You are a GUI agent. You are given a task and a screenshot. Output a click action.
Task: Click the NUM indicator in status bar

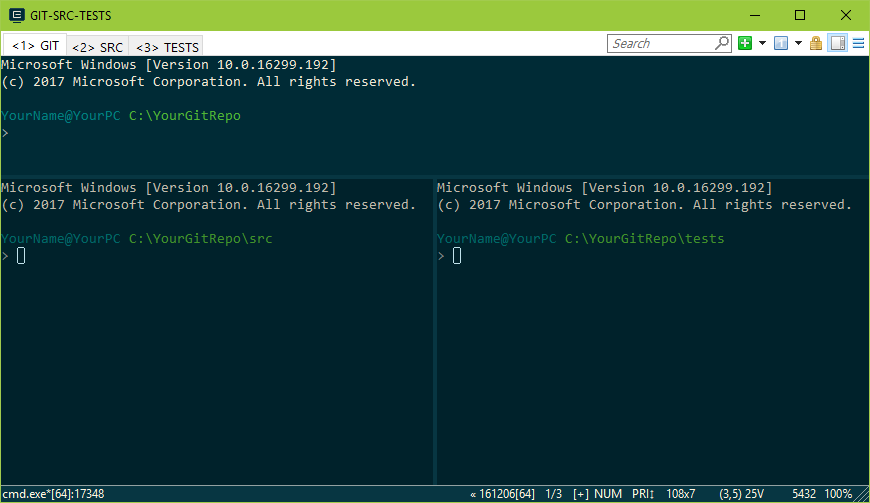click(608, 494)
